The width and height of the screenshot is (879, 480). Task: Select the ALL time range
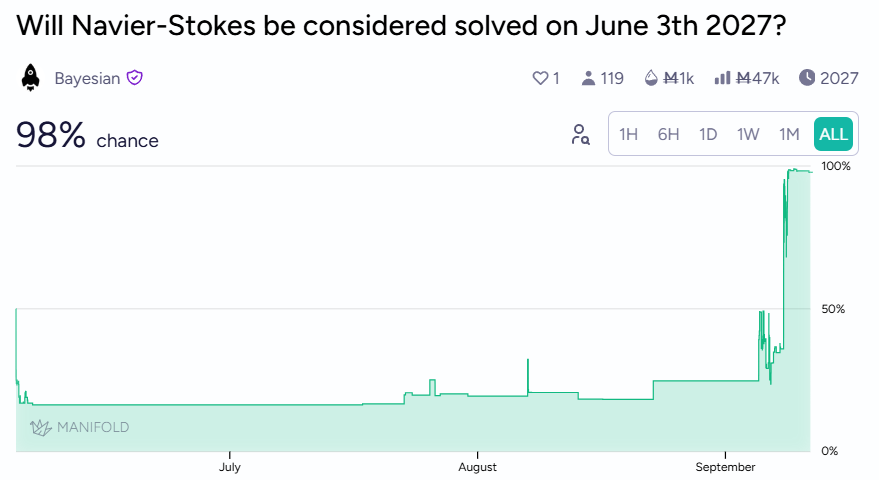pos(833,135)
